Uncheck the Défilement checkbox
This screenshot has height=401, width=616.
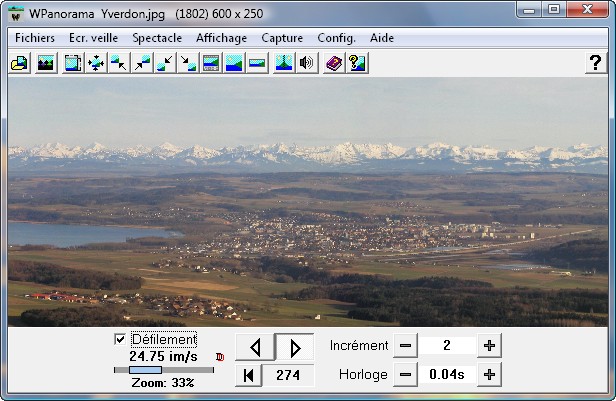click(120, 339)
